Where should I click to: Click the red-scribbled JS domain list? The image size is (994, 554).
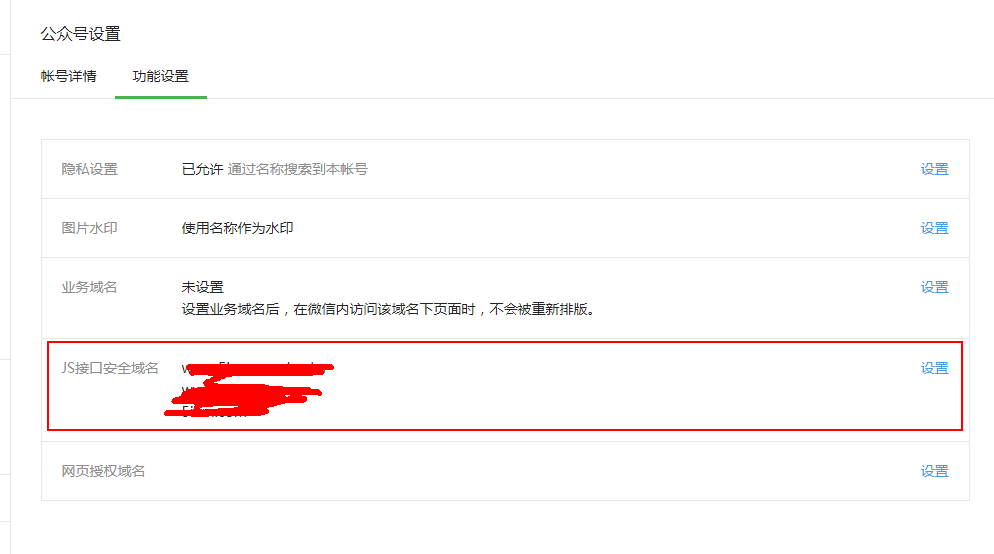click(x=249, y=389)
